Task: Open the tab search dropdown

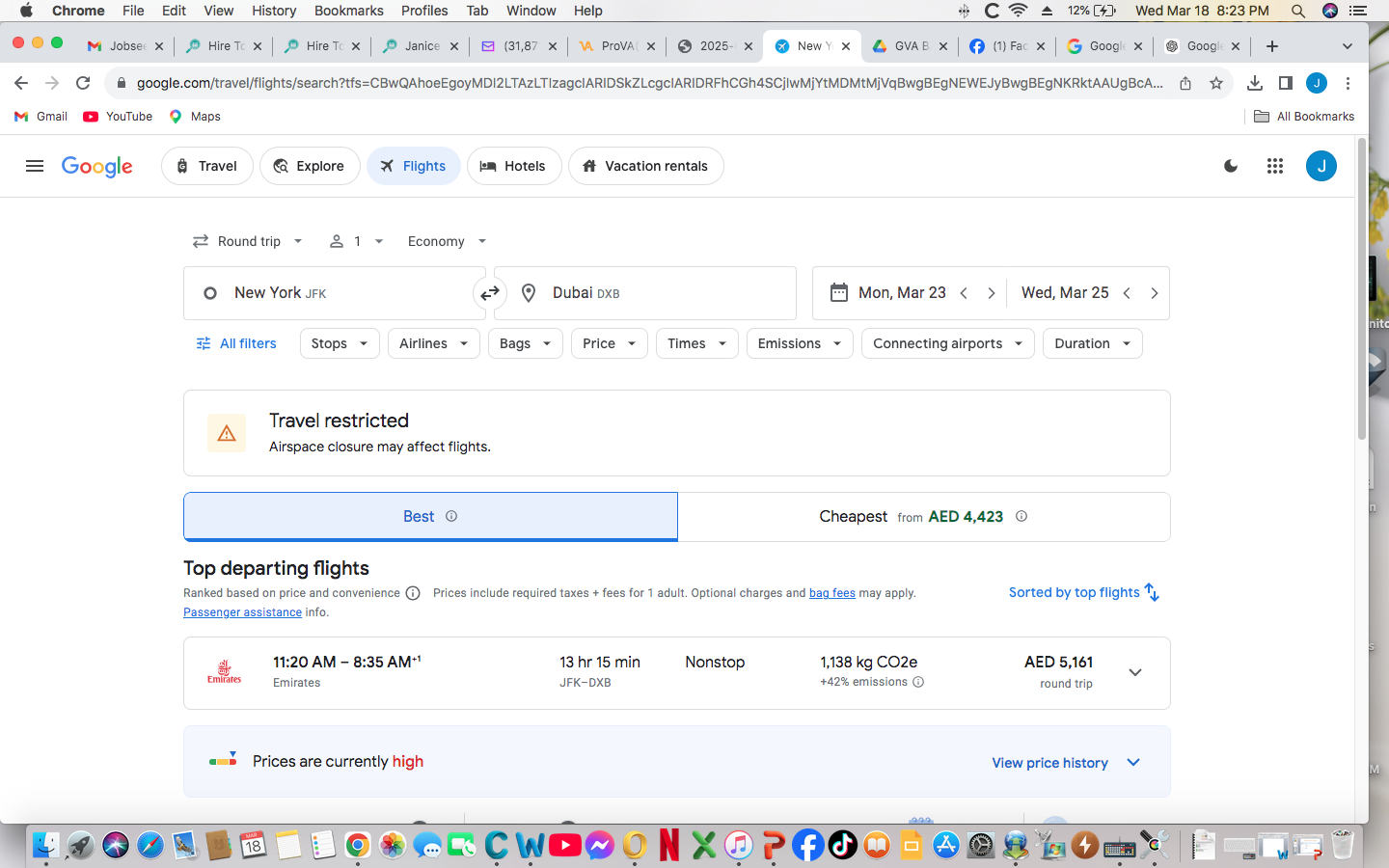Action: click(1348, 45)
